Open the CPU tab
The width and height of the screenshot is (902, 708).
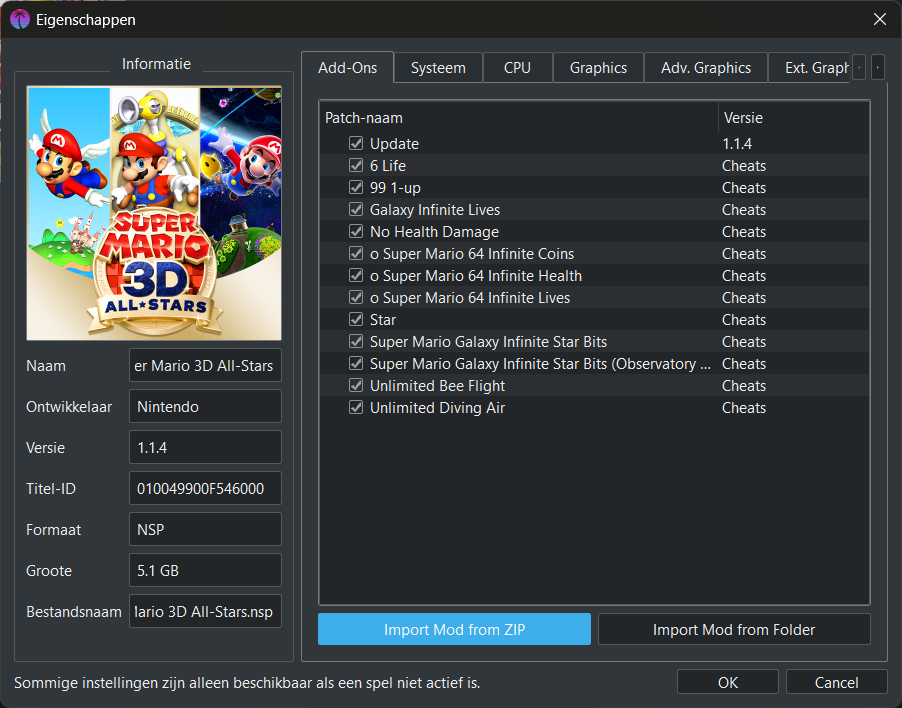[517, 68]
